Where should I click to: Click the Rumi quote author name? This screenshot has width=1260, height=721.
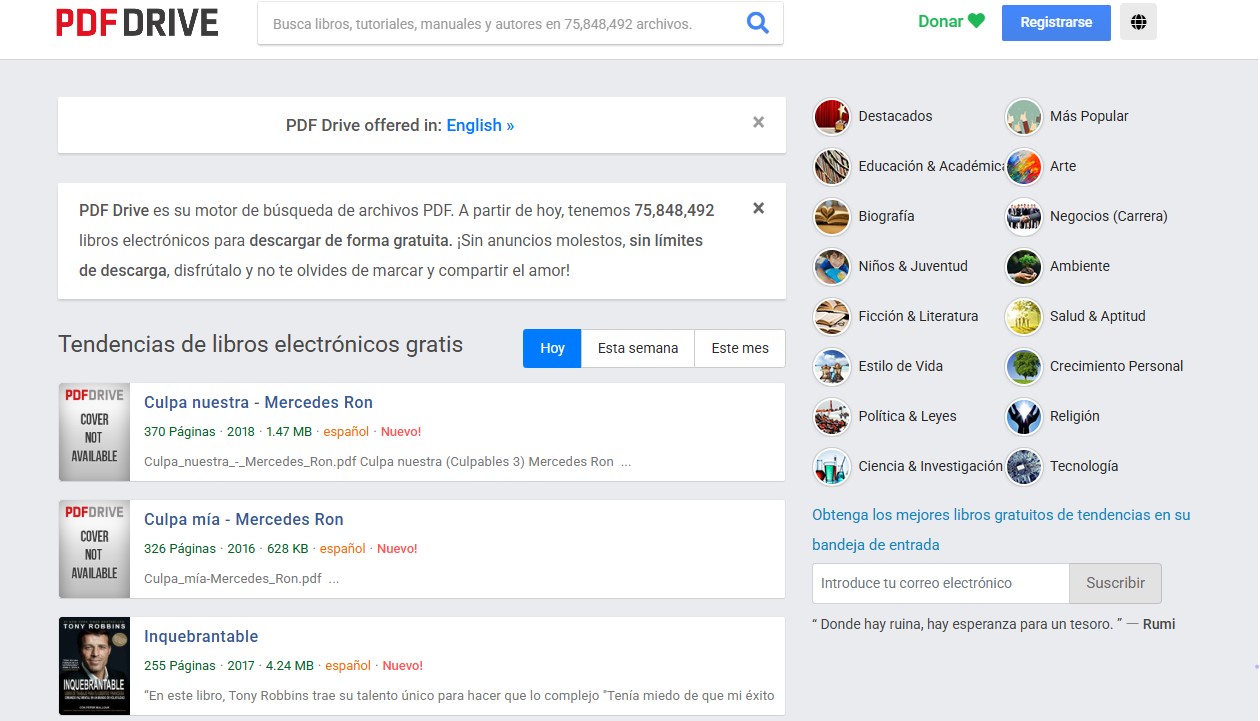coord(1159,624)
